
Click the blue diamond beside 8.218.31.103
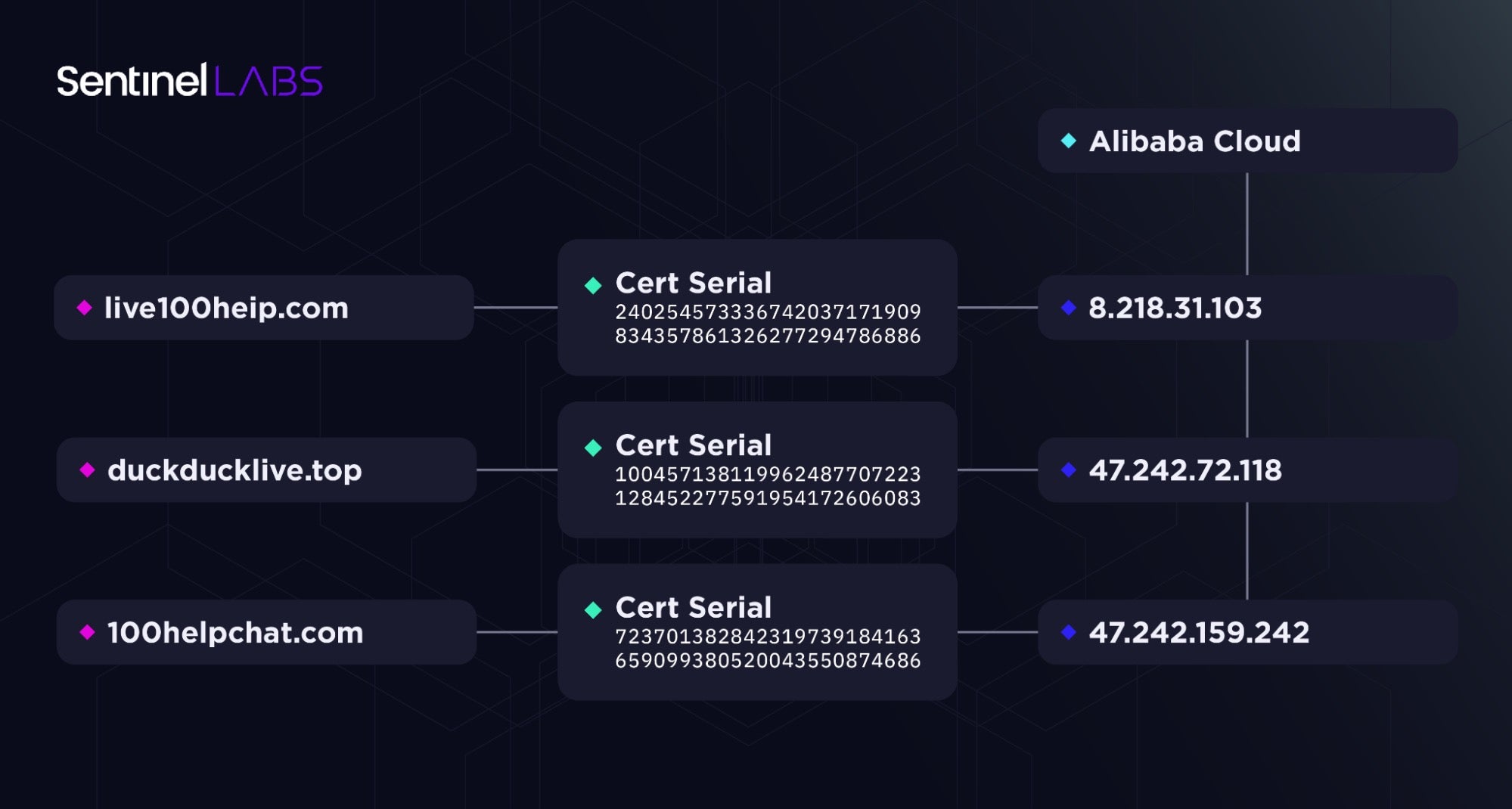pos(1068,307)
